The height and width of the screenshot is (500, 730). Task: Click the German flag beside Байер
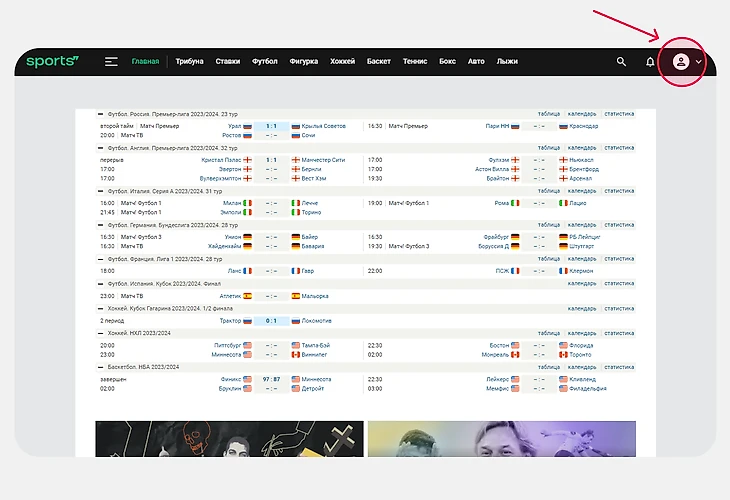[x=296, y=237]
